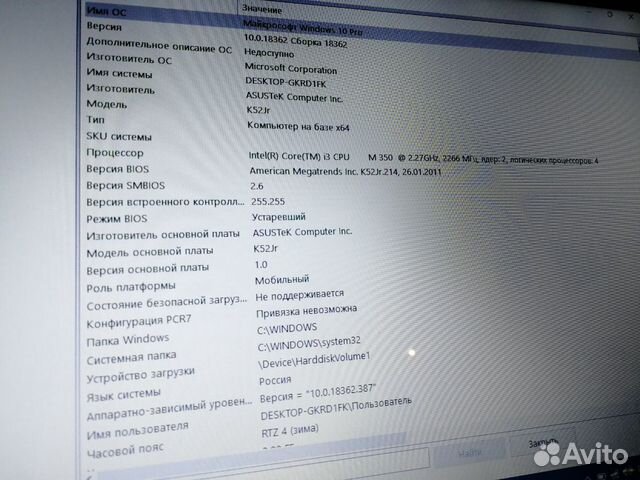Click the value 'Мобильный'
This screenshot has height=480, width=640.
(282, 280)
